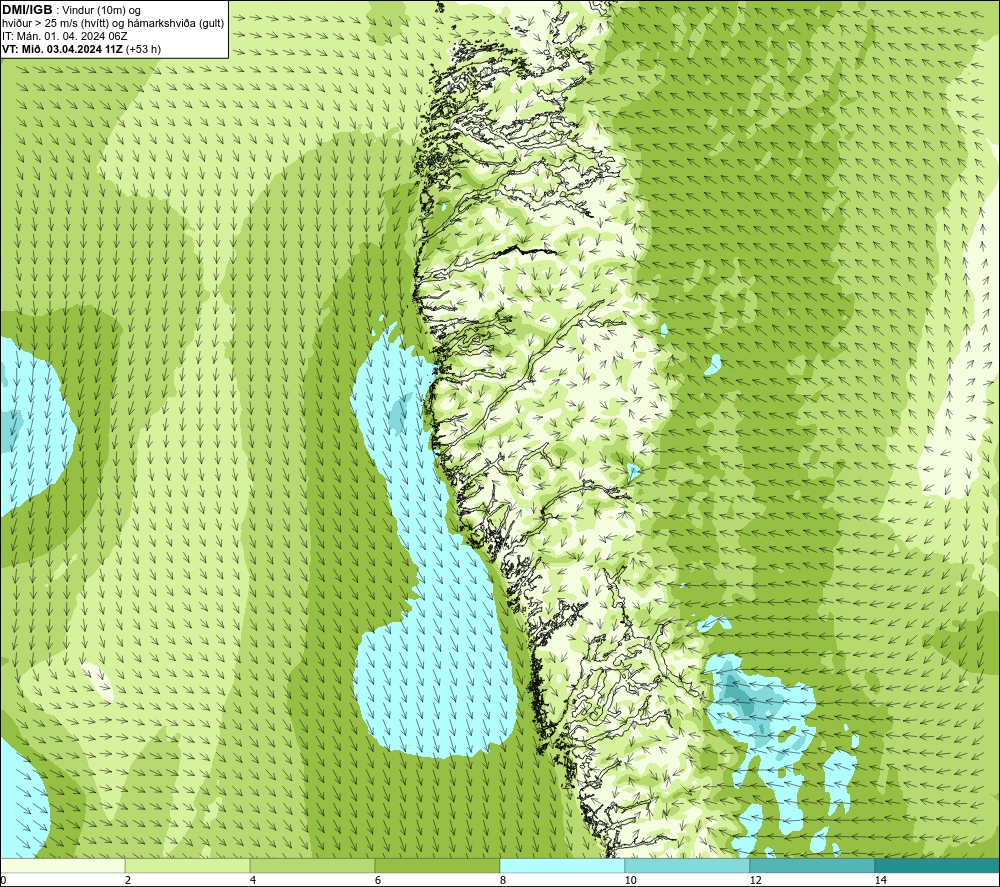Click the '2' label on the color scale
The height and width of the screenshot is (887, 1000).
click(x=128, y=880)
